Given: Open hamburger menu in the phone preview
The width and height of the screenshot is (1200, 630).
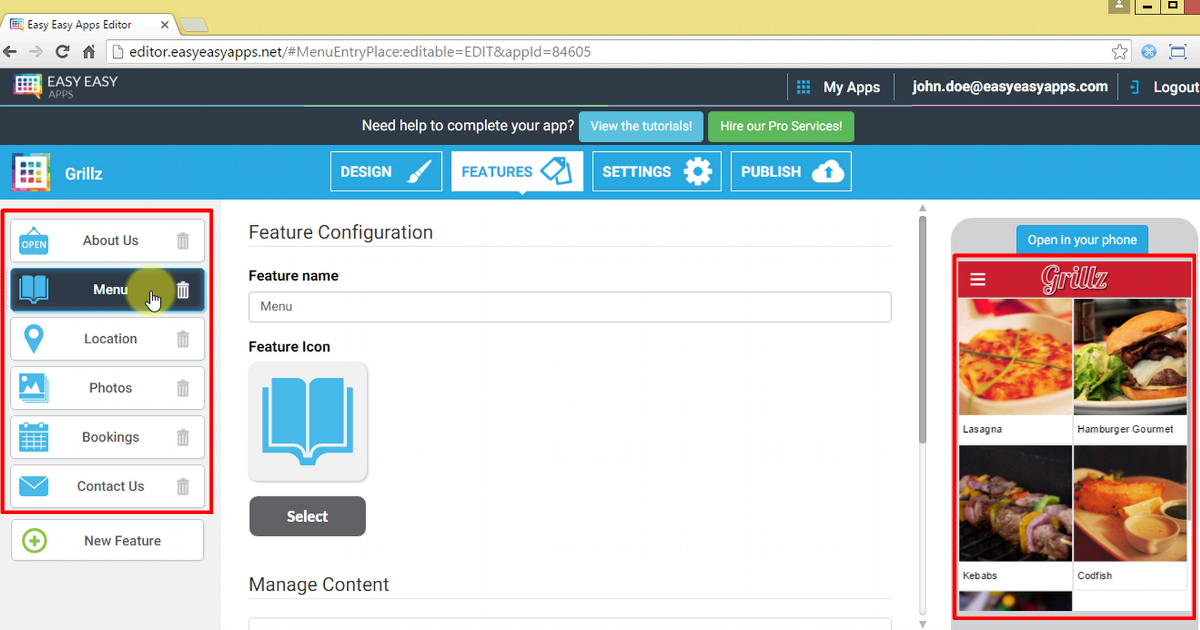Looking at the screenshot, I should click(978, 280).
